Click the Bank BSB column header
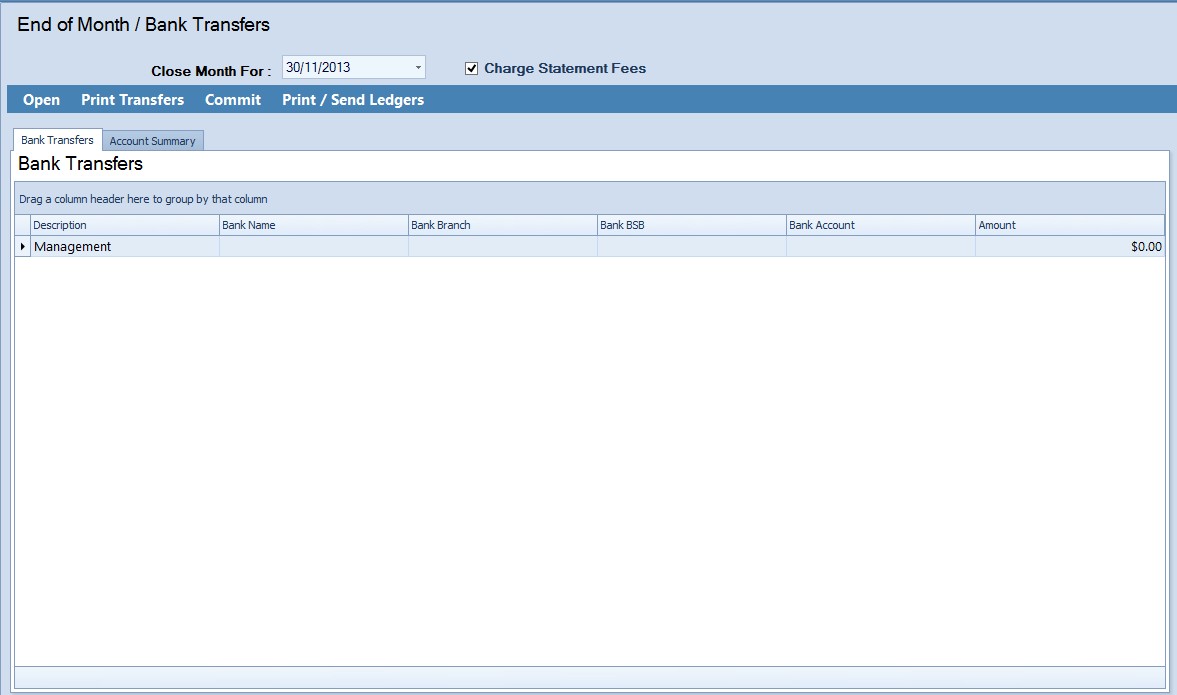Viewport: 1177px width, 695px height. 691,225
